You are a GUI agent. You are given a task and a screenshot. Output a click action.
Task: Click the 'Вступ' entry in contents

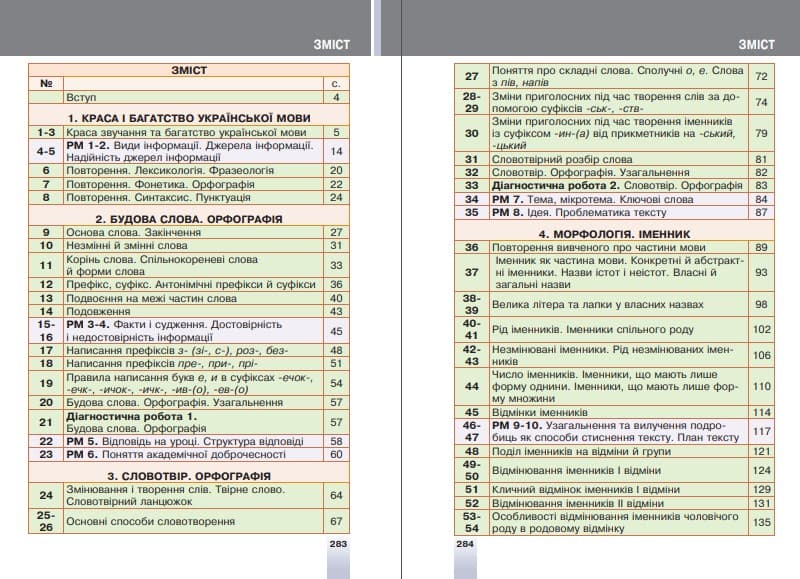pyautogui.click(x=82, y=98)
